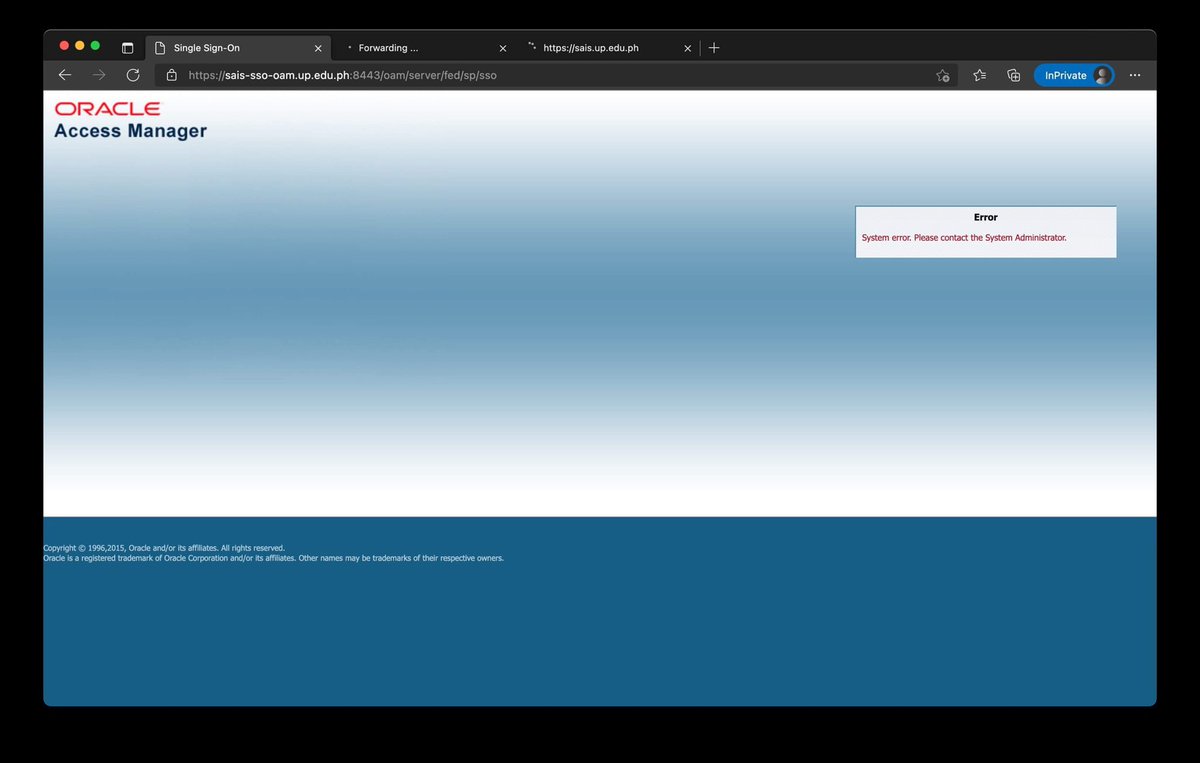
Task: Click the red window close button
Action: click(x=65, y=45)
